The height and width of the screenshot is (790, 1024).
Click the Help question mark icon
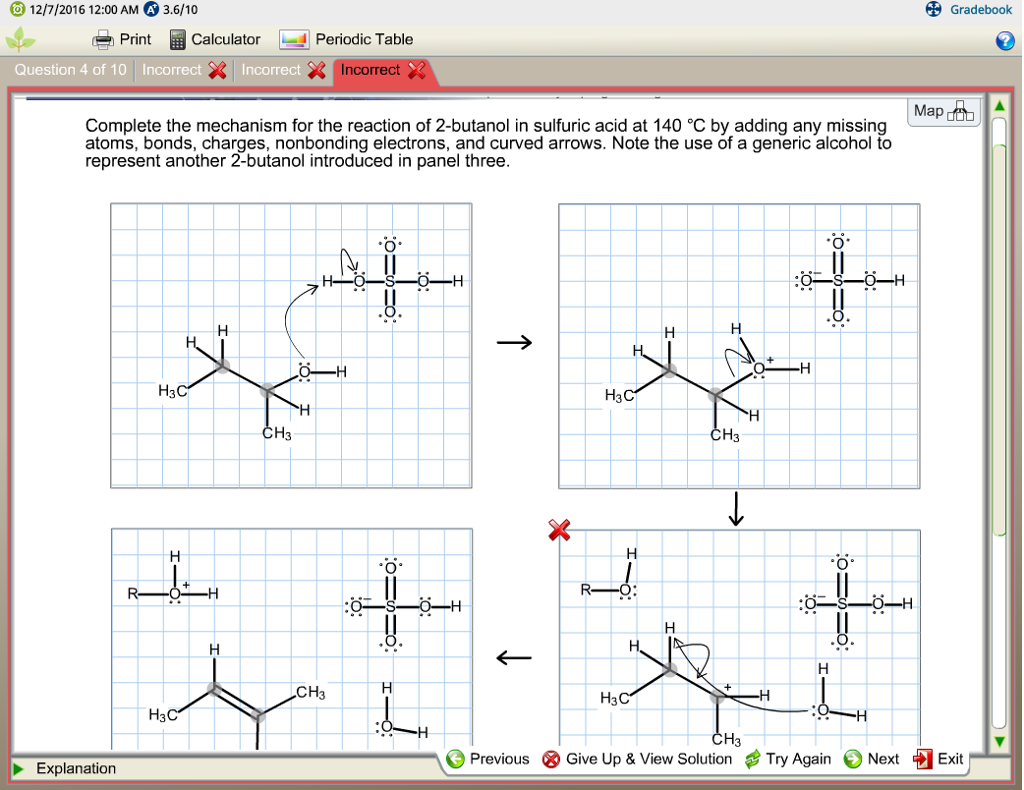pyautogui.click(x=1004, y=39)
